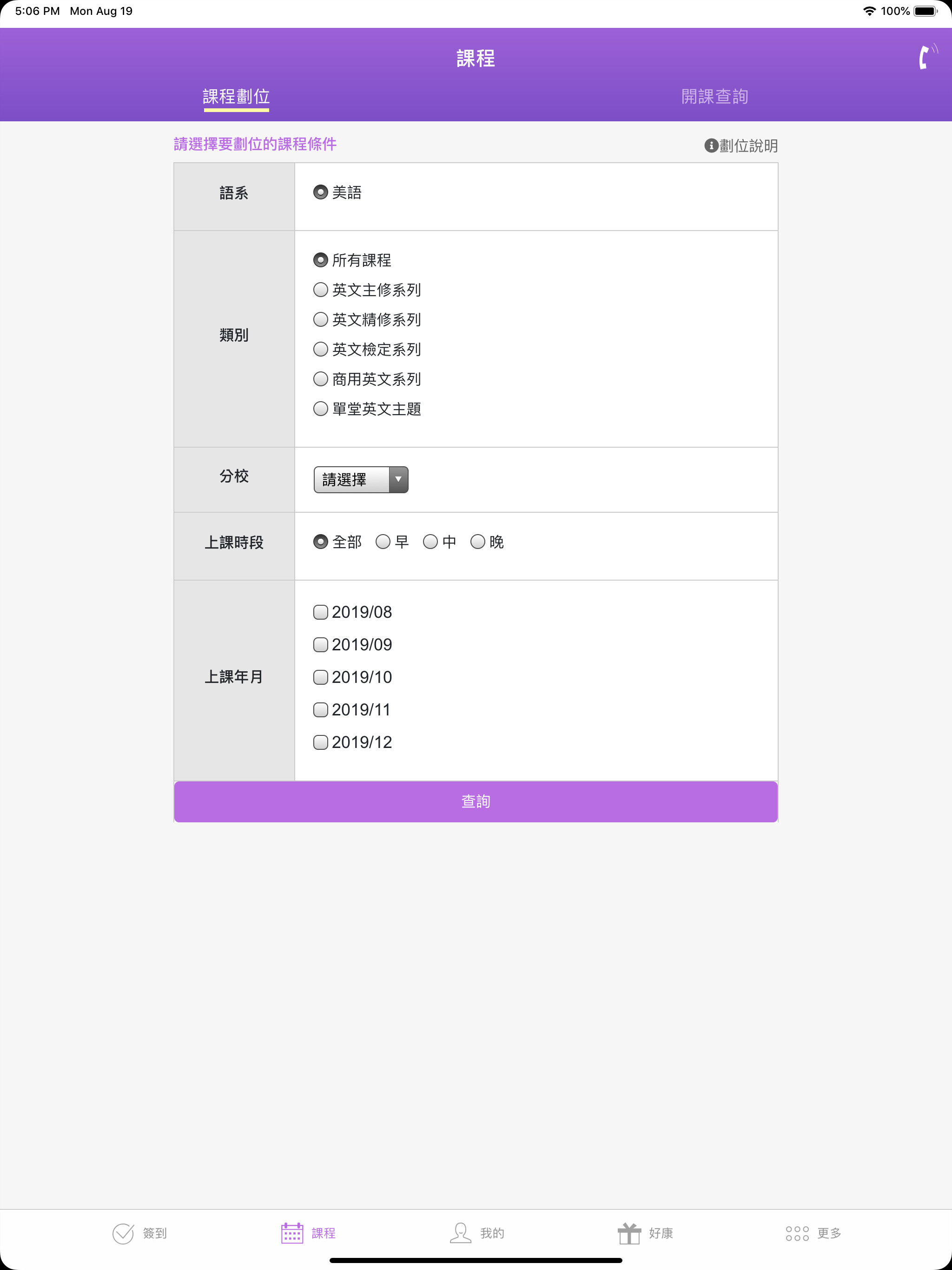
Task: Check the 2019/09 month checkbox
Action: [320, 645]
